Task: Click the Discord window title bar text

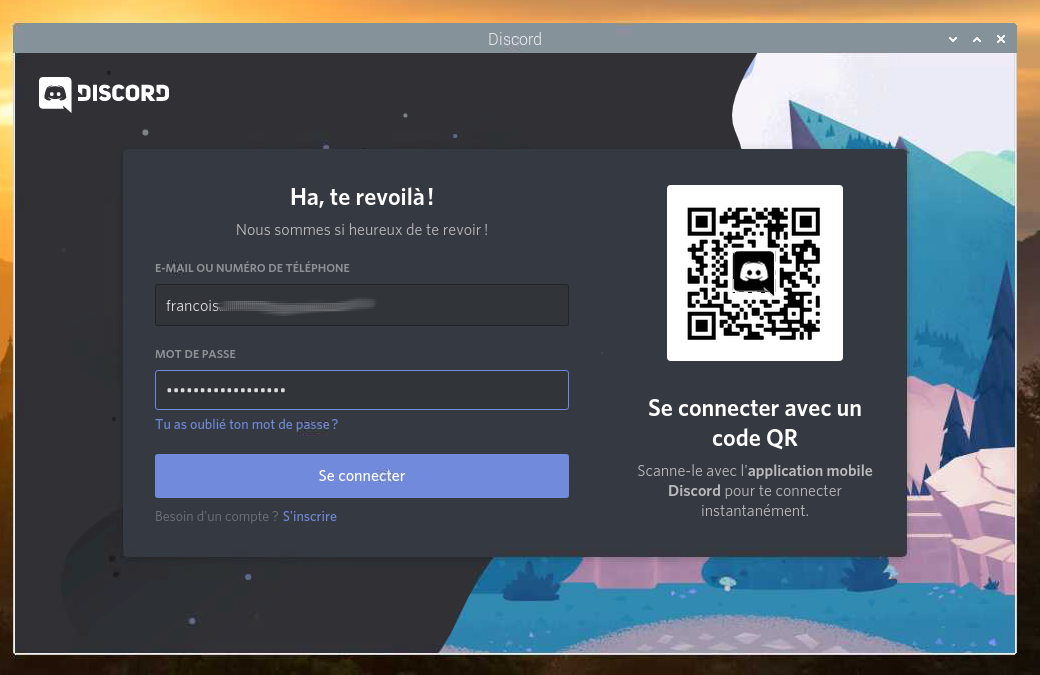Action: 515,39
